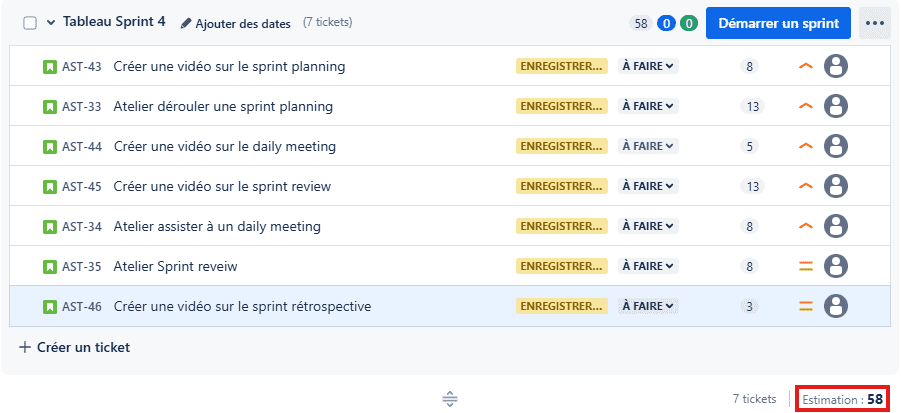Open ticket AST-45 key link
The height and width of the screenshot is (413, 901).
tap(82, 187)
